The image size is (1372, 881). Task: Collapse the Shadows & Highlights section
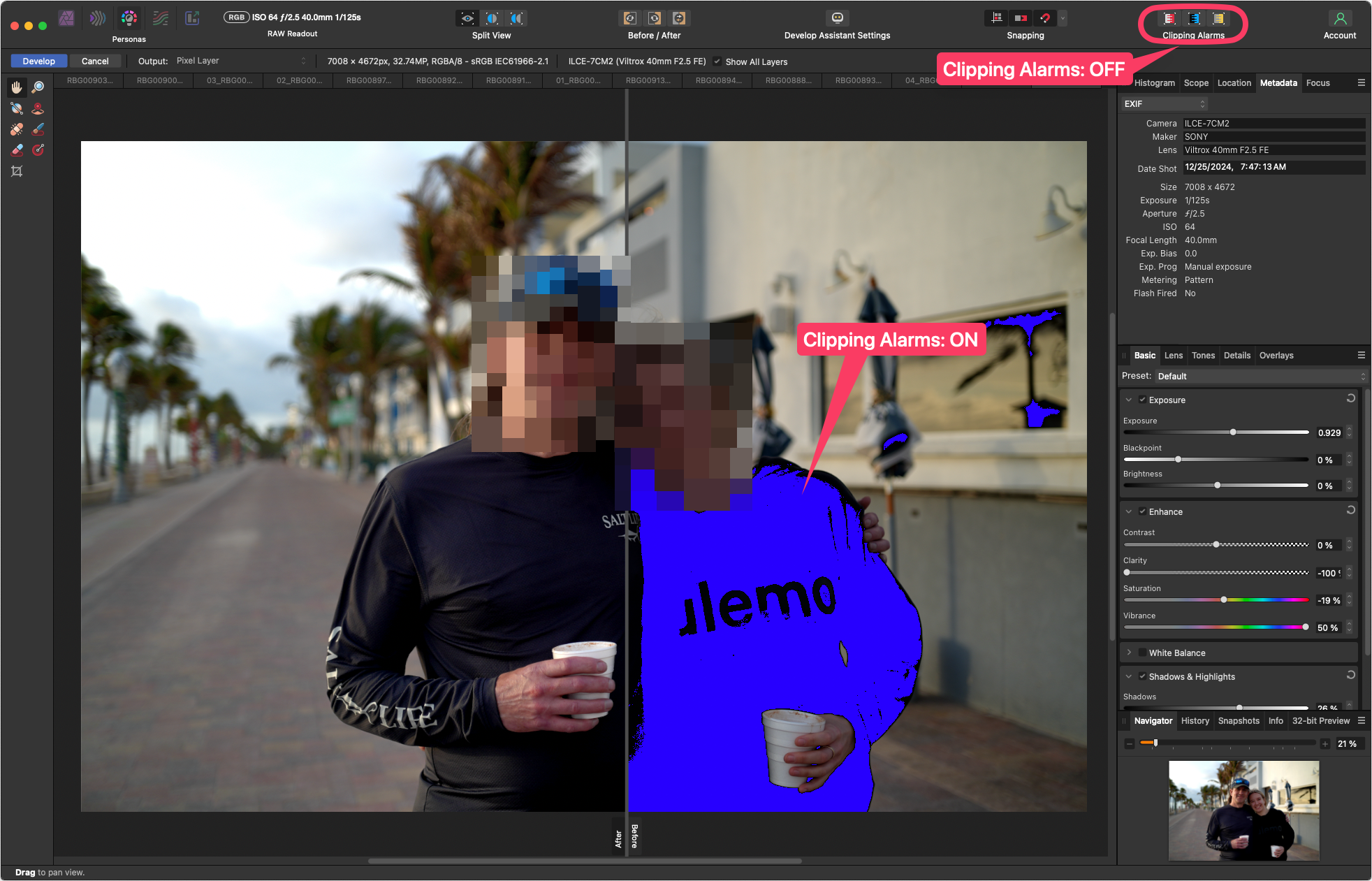(1129, 677)
